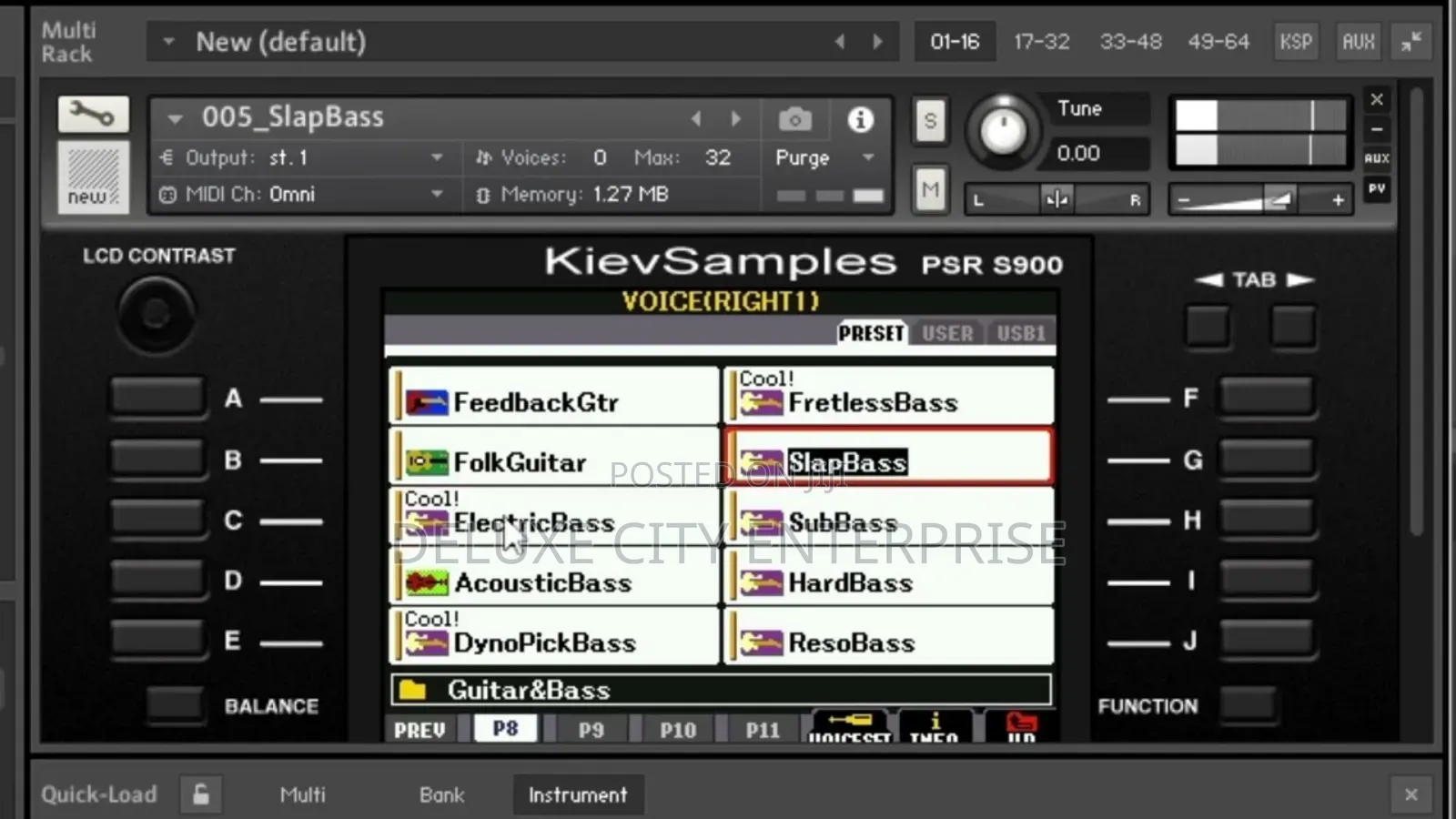Image resolution: width=1456 pixels, height=819 pixels.
Task: Open the instrument info icon
Action: [x=860, y=119]
